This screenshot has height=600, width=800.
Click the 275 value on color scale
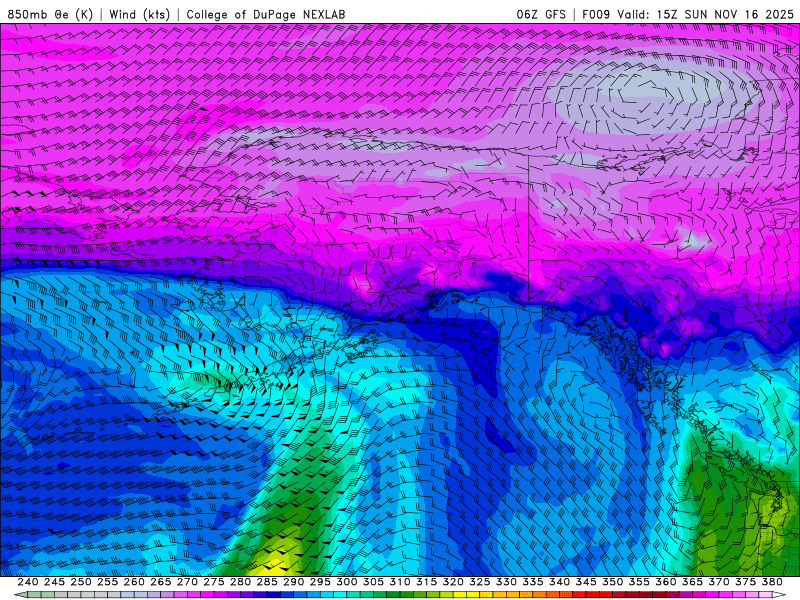coord(214,582)
